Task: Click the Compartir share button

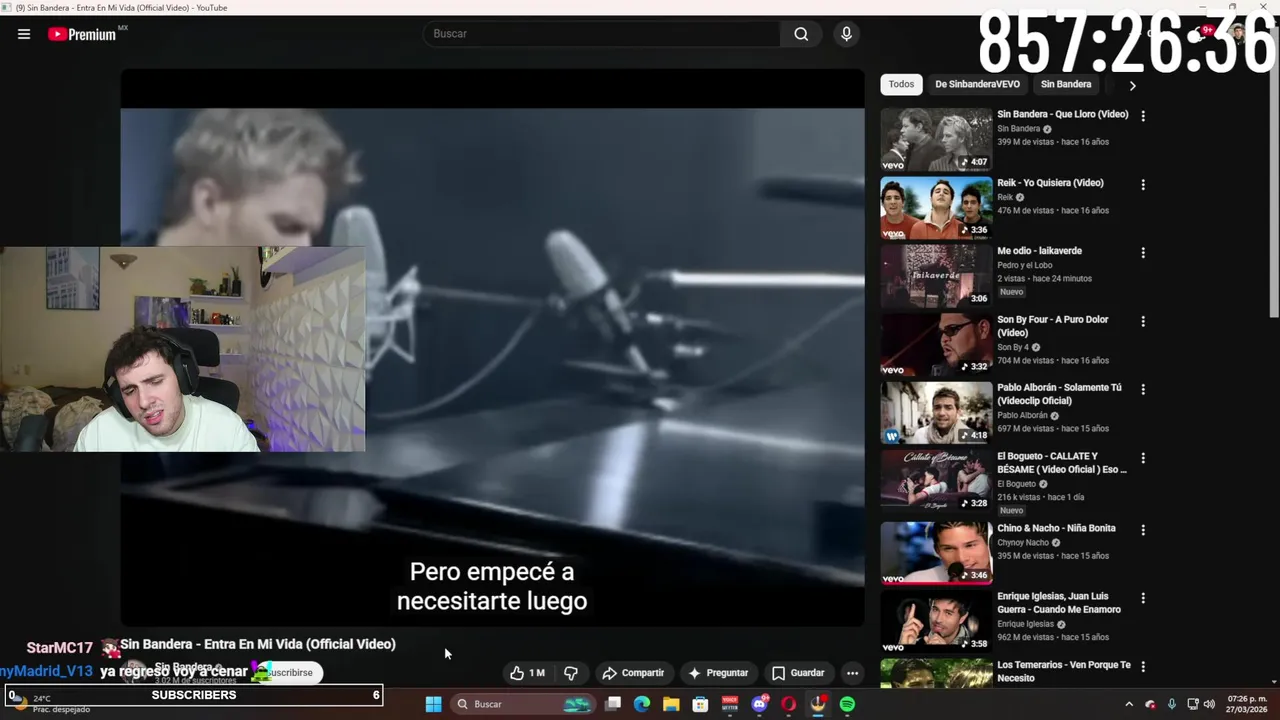Action: 633,673
